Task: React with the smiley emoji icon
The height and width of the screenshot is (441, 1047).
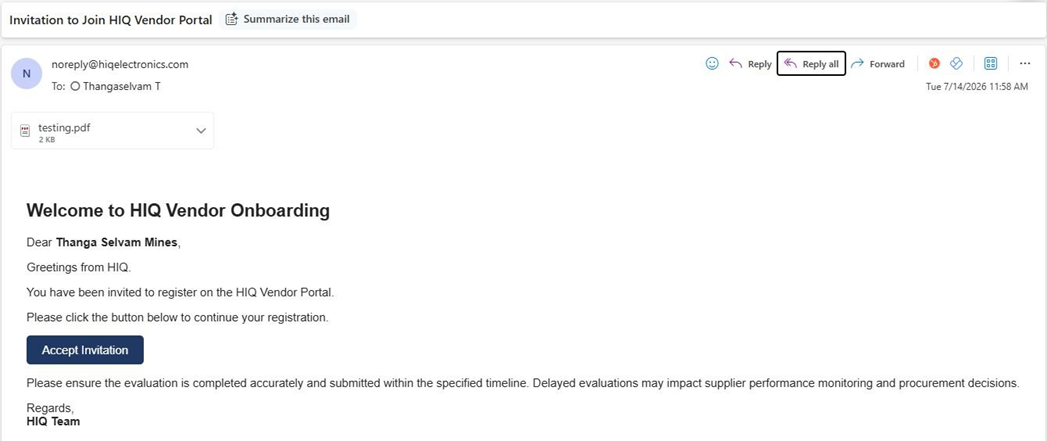Action: [712, 63]
